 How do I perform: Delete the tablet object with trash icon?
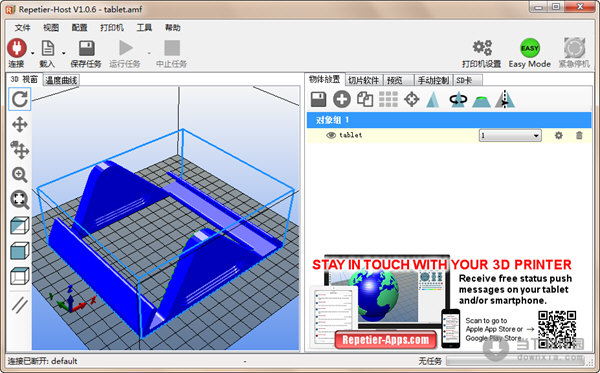point(579,135)
